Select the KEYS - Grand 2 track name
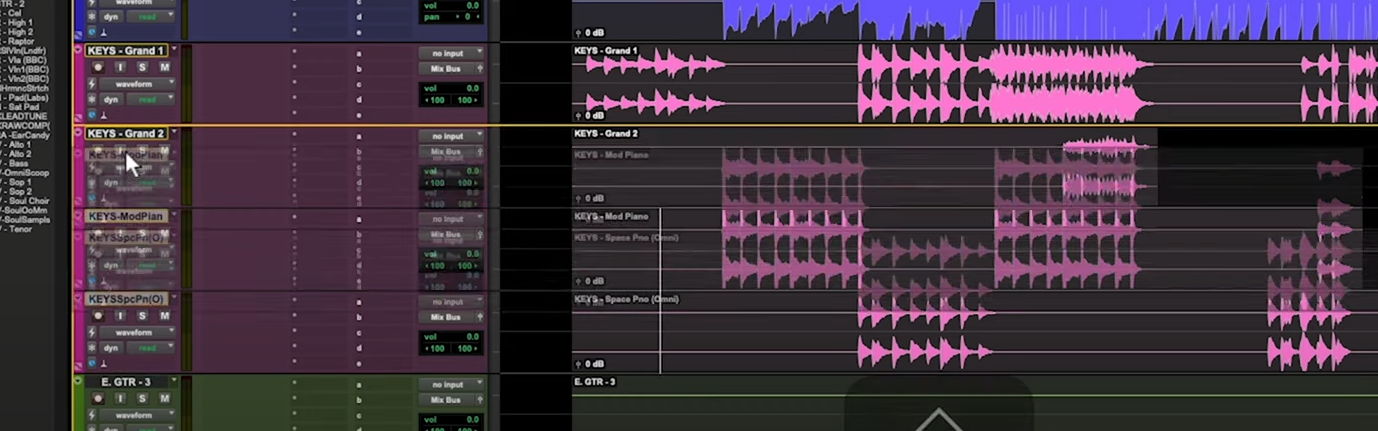The image size is (1378, 431). (x=126, y=133)
